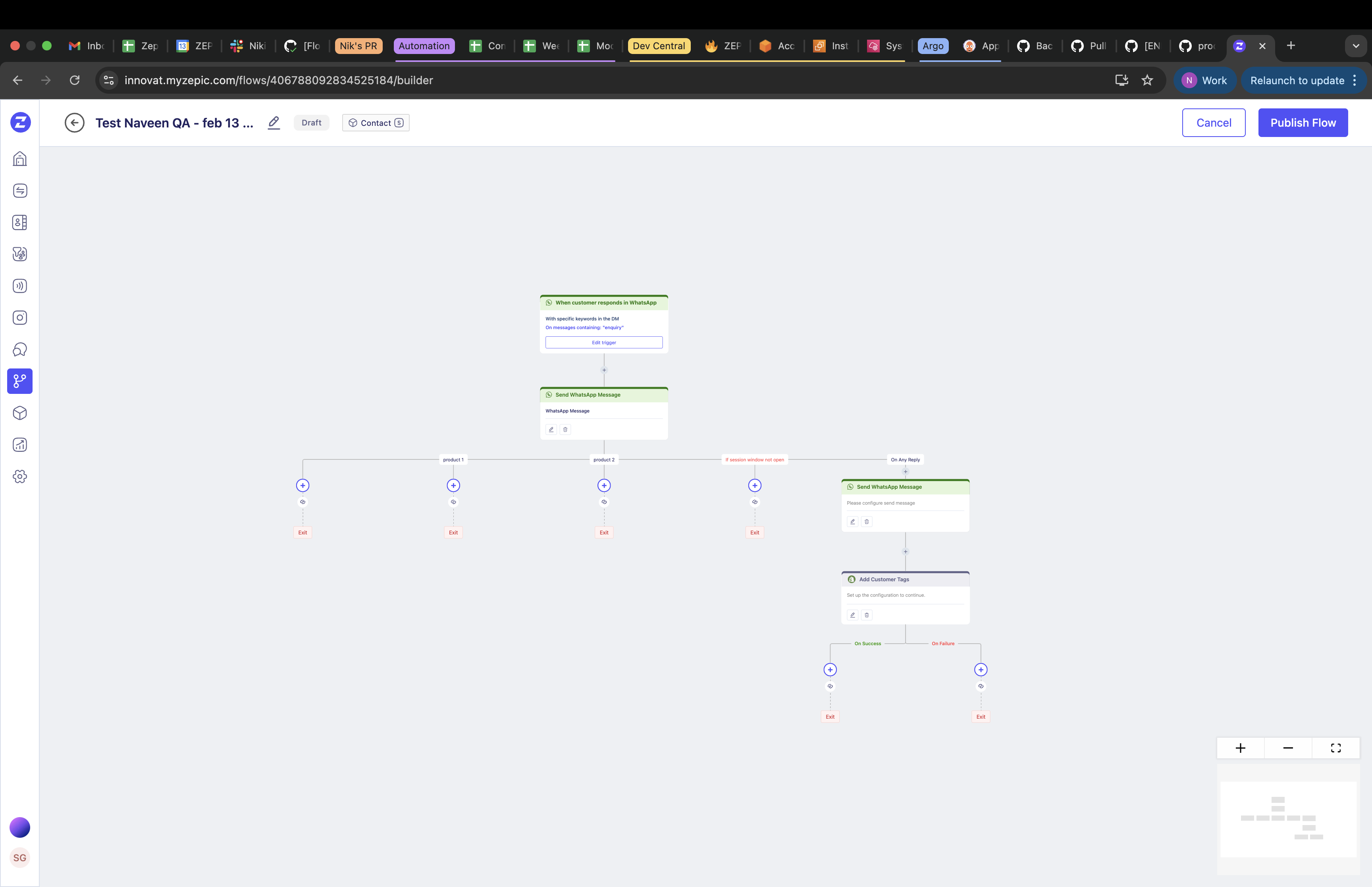Screen dimensions: 1372x887
Task: Delete the WhatsApp Message node via trash icon
Action: pyautogui.click(x=565, y=430)
